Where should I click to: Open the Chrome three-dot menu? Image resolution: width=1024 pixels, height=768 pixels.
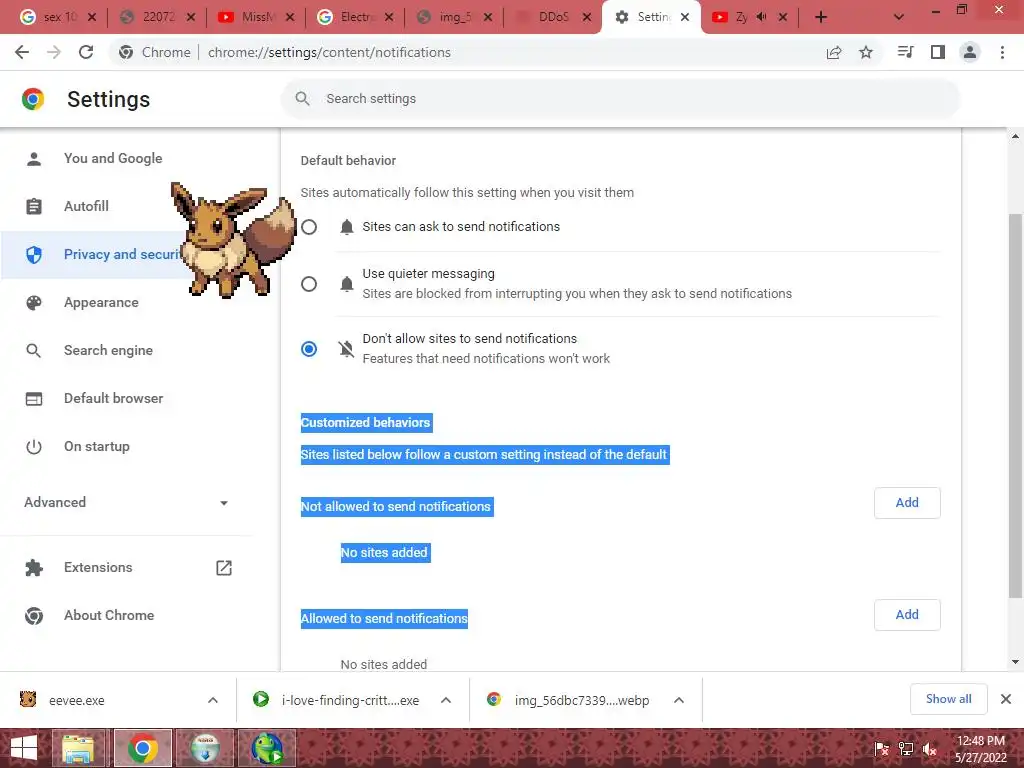(x=1002, y=52)
